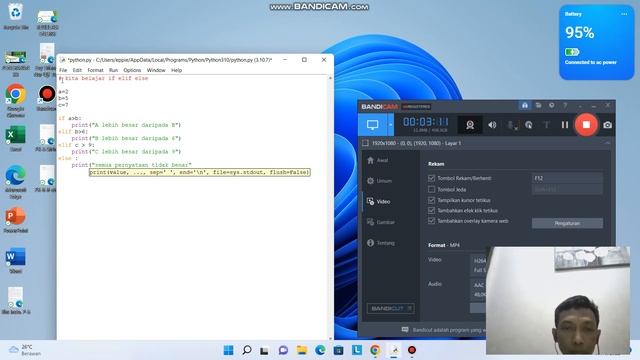
Task: Open Windows Start menu
Action: (x=229, y=350)
